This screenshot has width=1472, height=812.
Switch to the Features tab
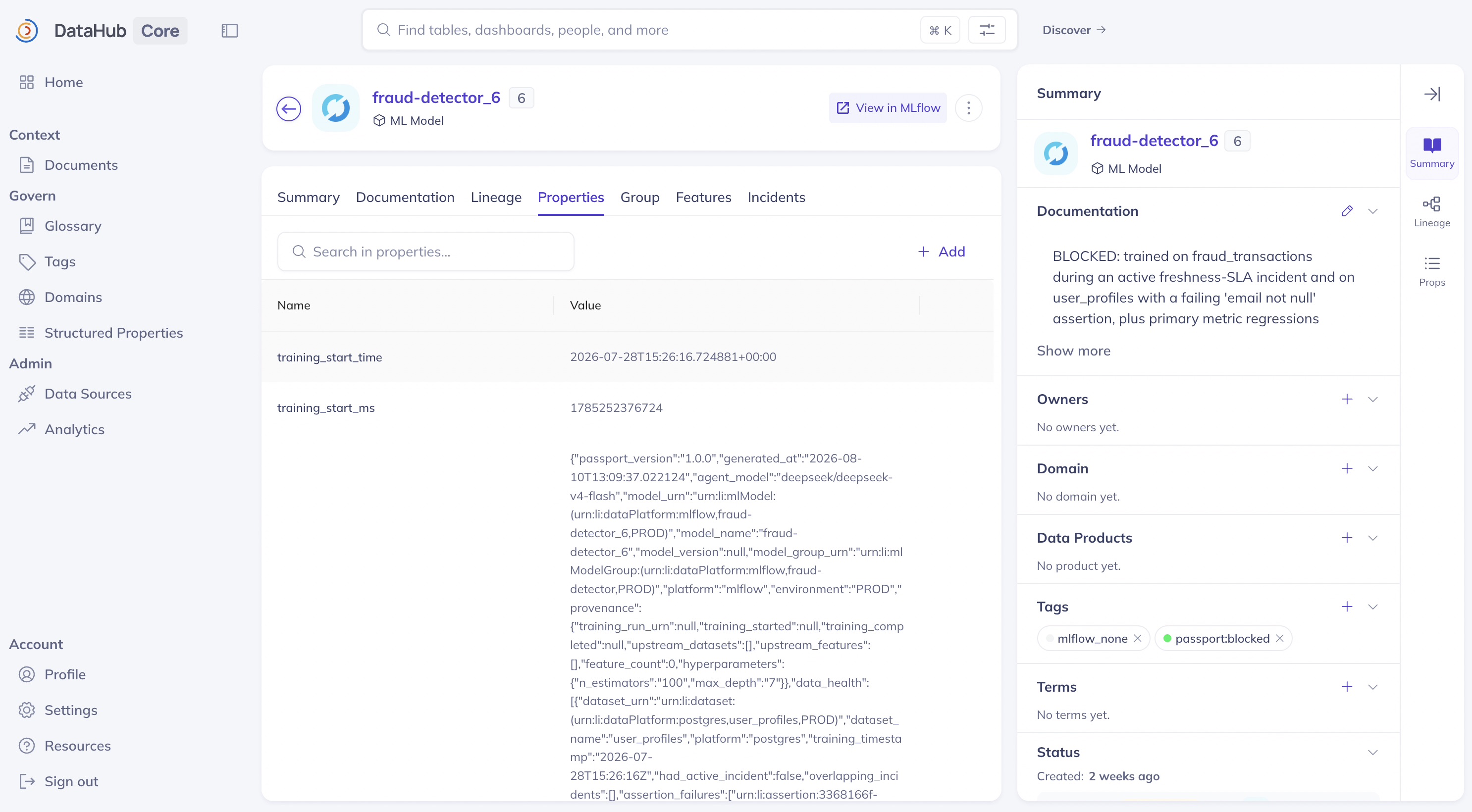tap(703, 197)
